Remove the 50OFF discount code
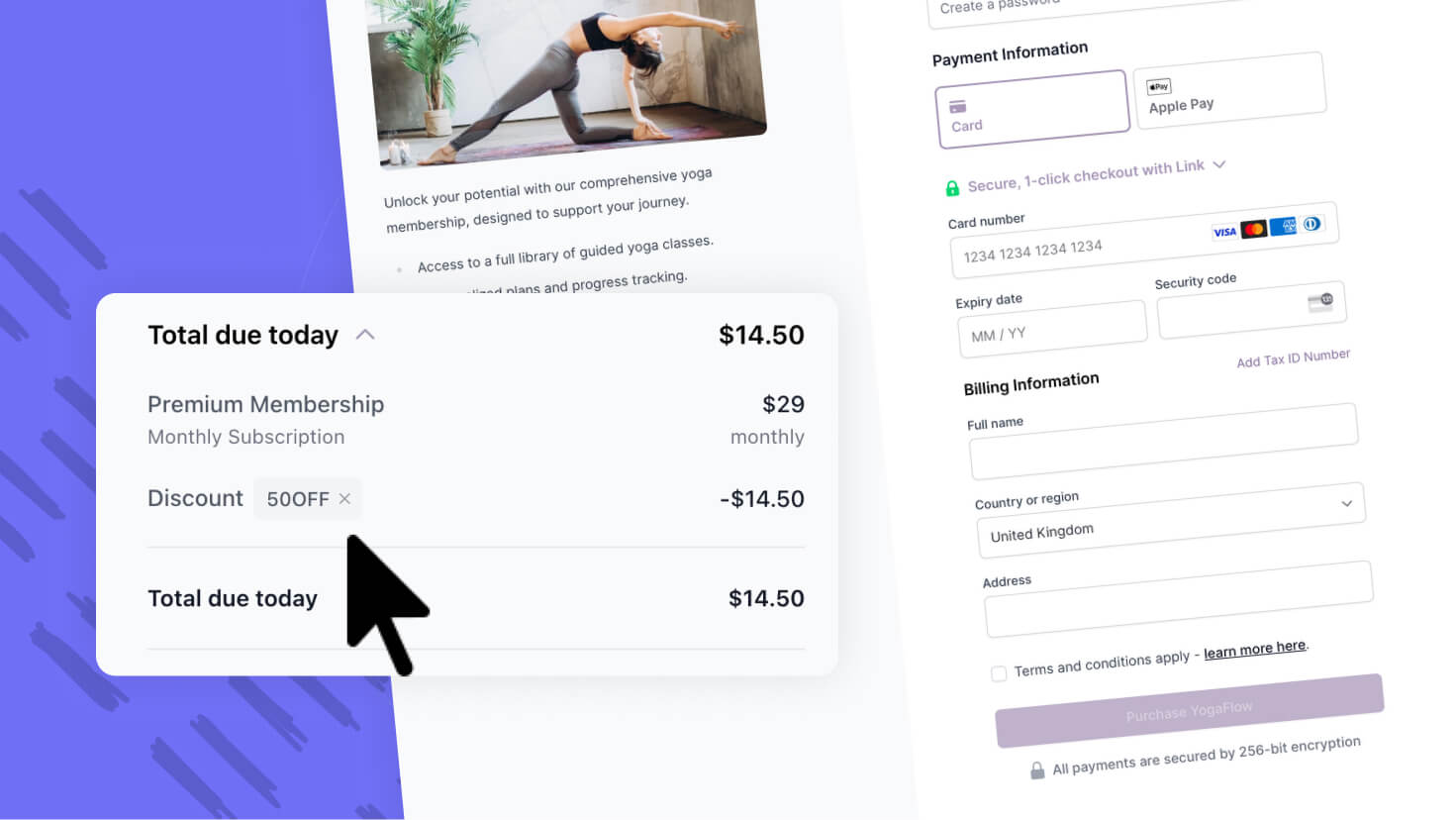 tap(344, 499)
